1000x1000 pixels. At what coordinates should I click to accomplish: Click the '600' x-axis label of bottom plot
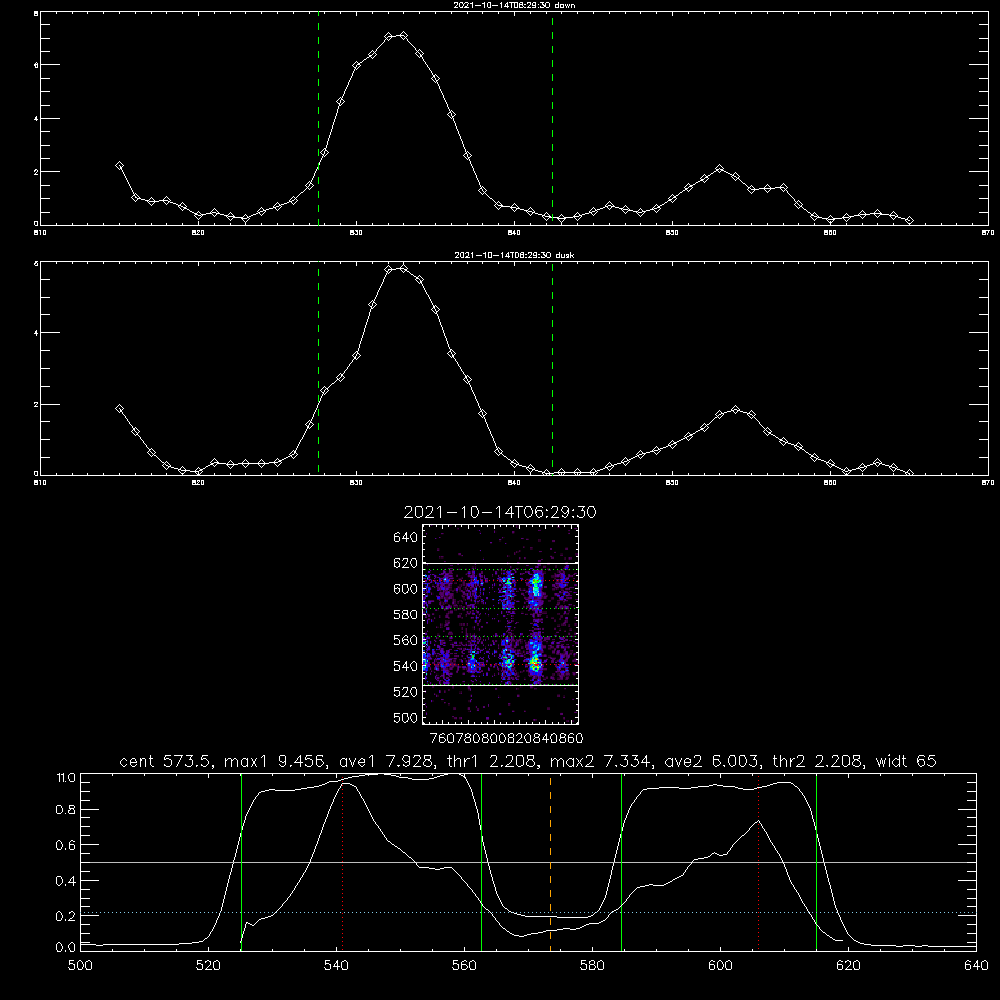point(720,966)
